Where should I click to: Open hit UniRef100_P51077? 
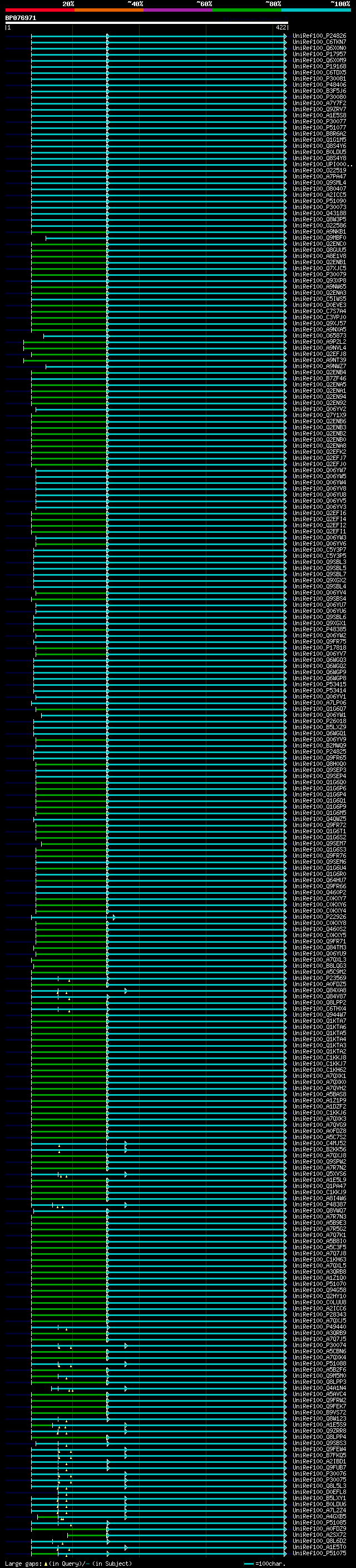click(x=319, y=128)
